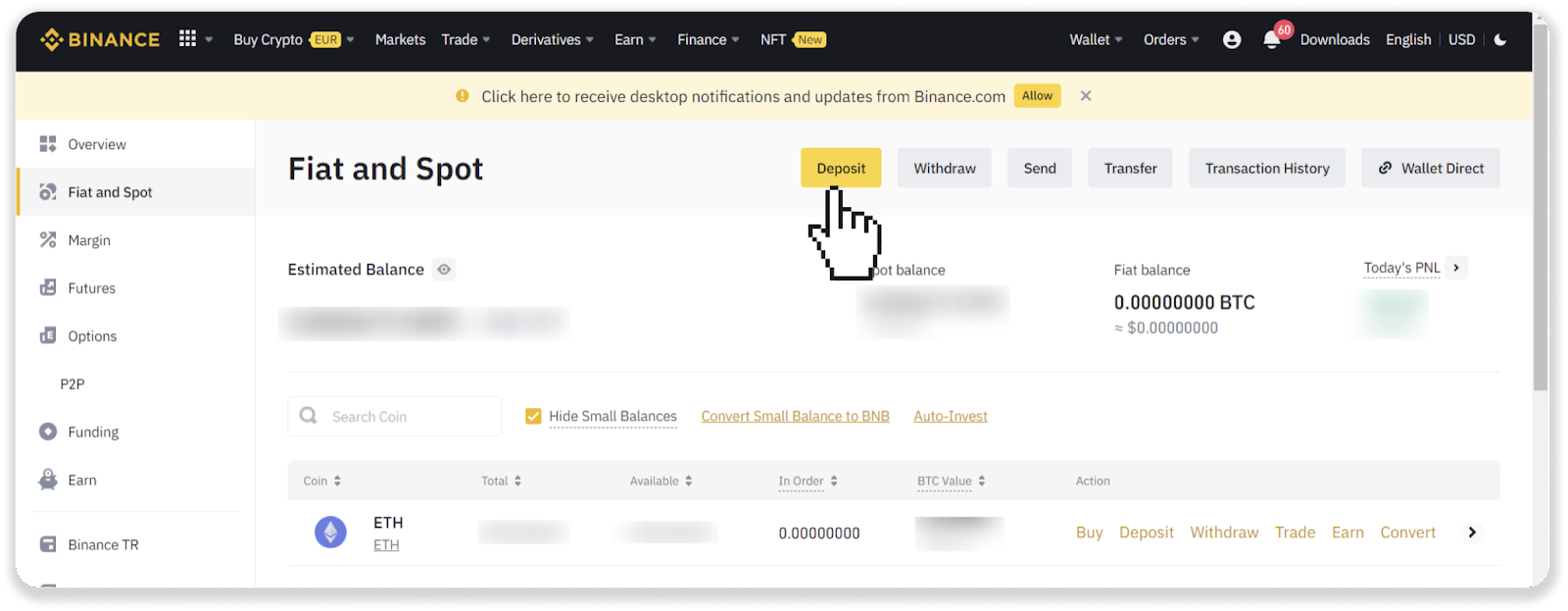Click the yellow Deposit button
This screenshot has height=611, width=1568.
click(841, 169)
